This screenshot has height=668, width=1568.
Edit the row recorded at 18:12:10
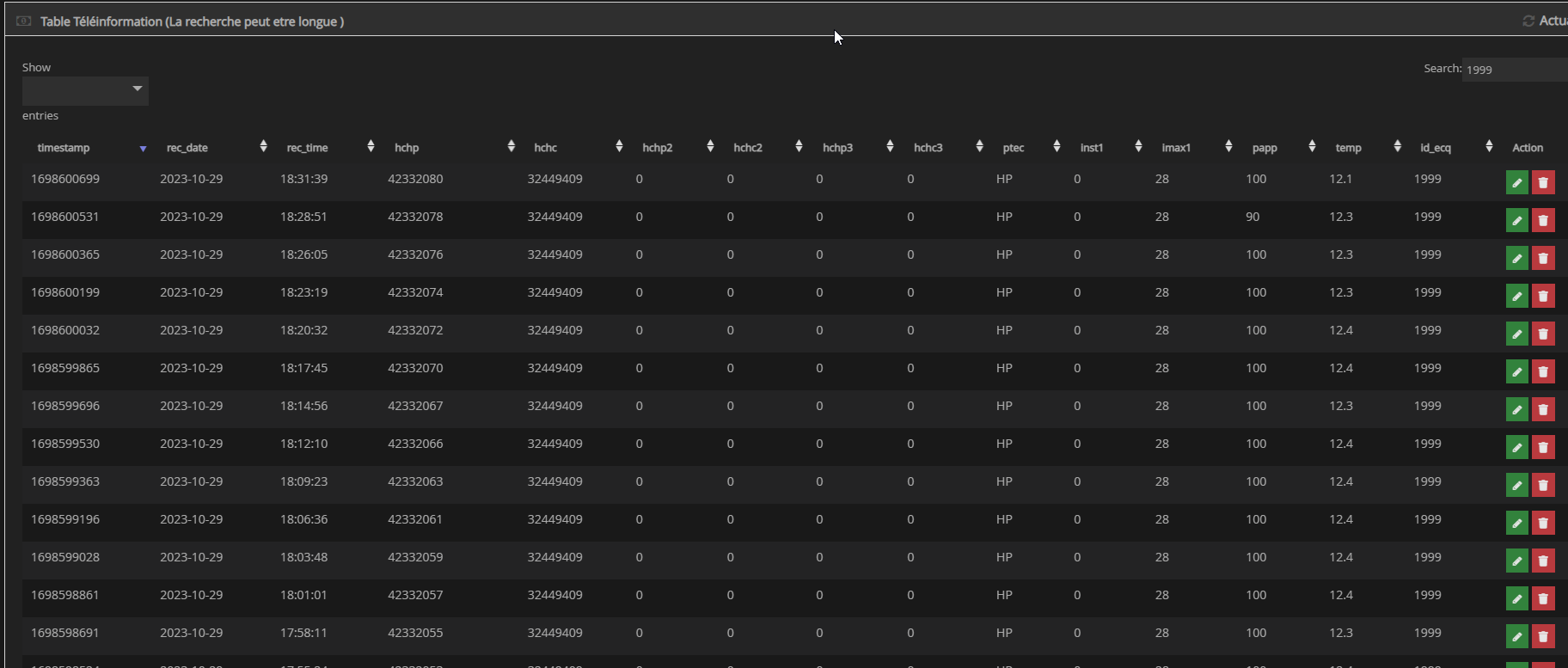tap(1517, 447)
